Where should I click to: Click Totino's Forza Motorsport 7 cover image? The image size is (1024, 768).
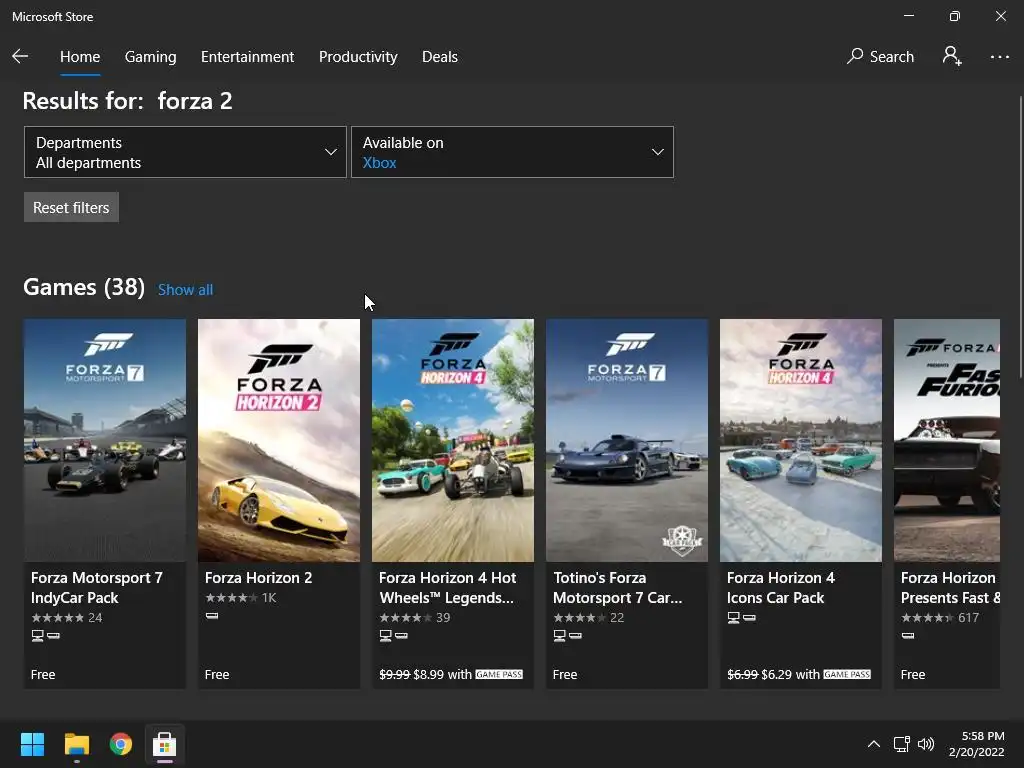(627, 440)
